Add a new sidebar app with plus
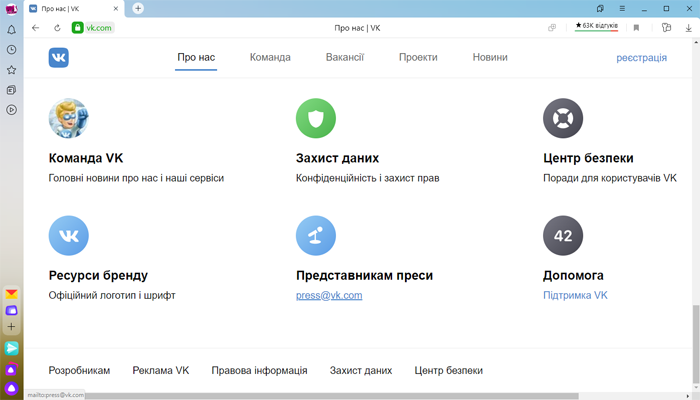Image resolution: width=700 pixels, height=400 pixels. pyautogui.click(x=12, y=326)
